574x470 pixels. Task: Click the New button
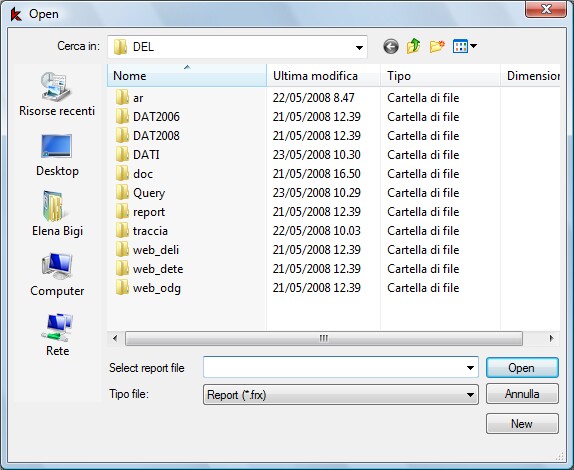coord(522,424)
